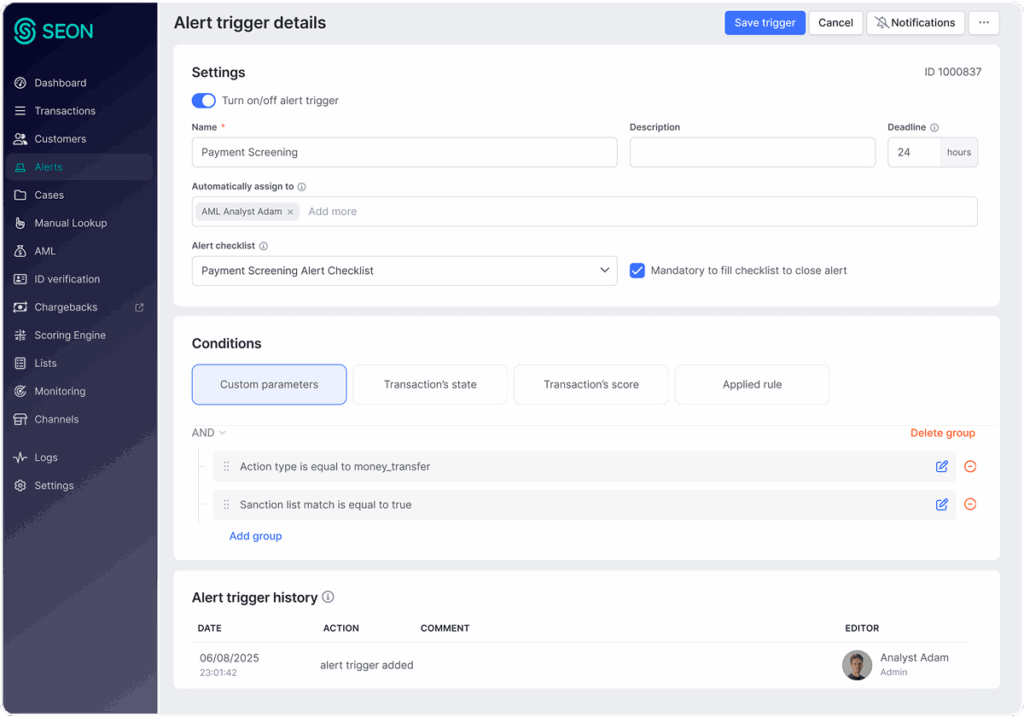Edit the Action type money_transfer condition
1024x717 pixels.
942,466
